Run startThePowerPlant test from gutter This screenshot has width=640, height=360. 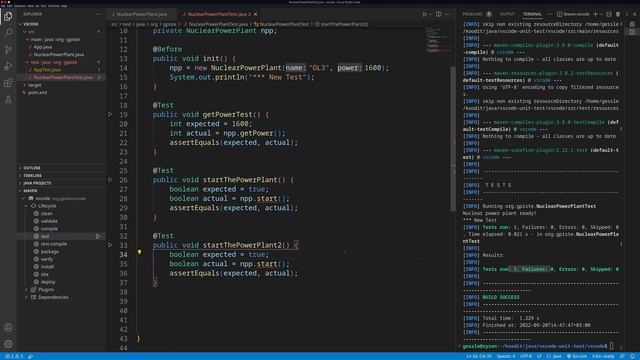[110, 180]
